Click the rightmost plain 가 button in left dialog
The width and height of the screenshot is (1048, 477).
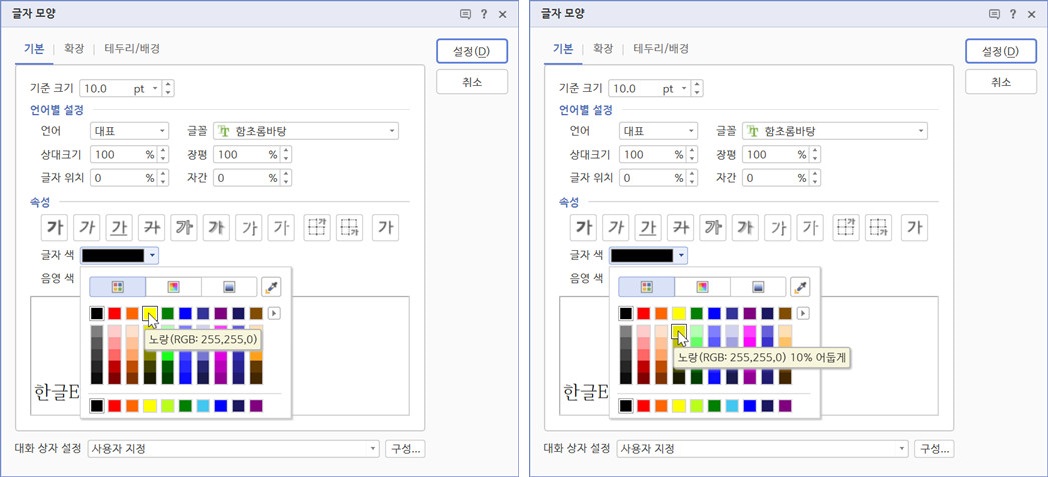(385, 228)
